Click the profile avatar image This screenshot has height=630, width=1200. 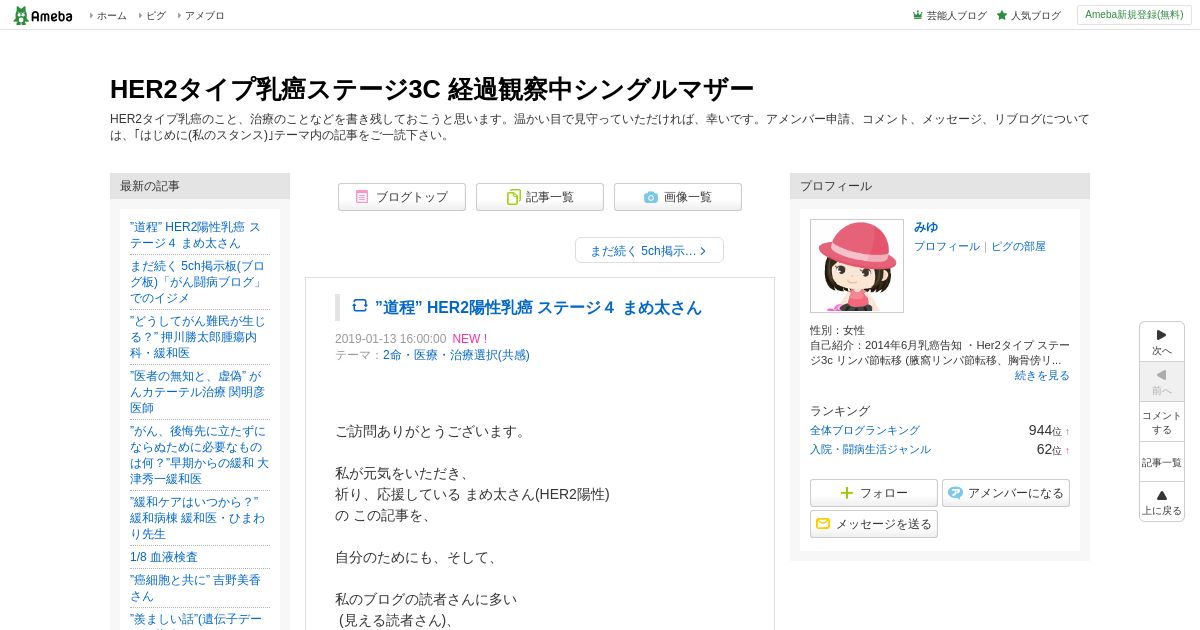click(857, 266)
